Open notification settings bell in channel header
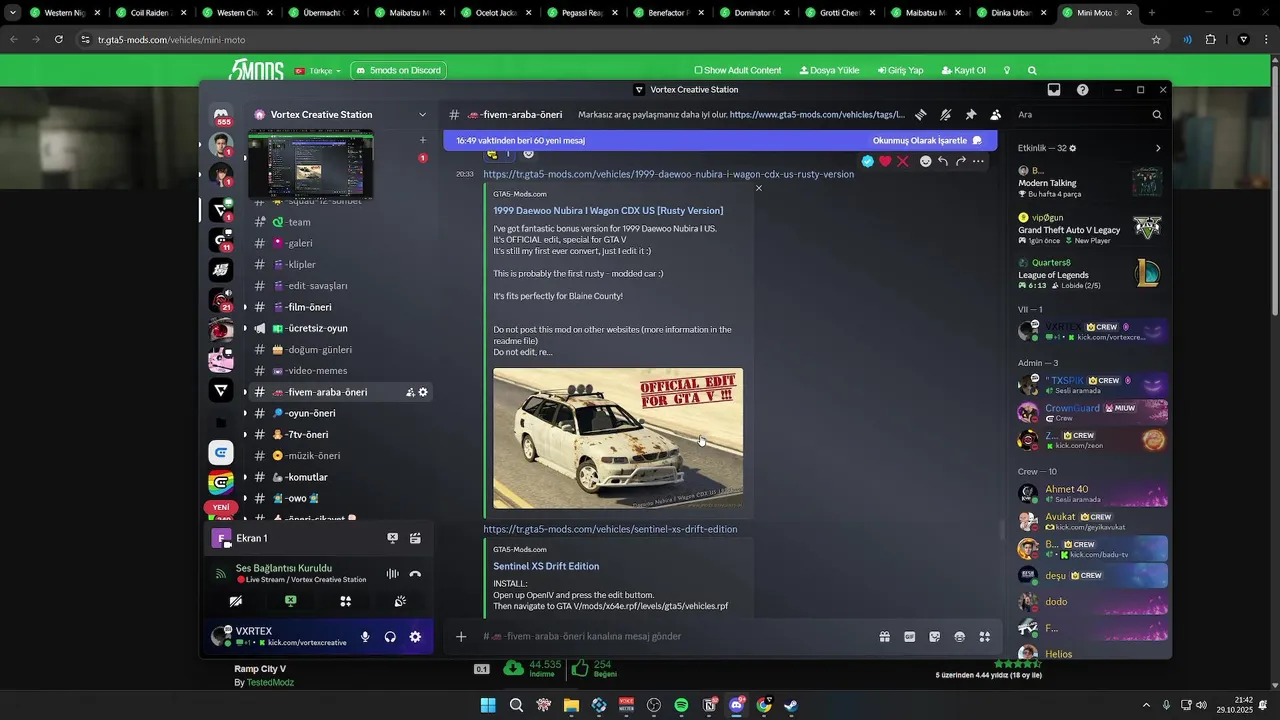Screen dimensions: 1280x720 tap(945, 115)
